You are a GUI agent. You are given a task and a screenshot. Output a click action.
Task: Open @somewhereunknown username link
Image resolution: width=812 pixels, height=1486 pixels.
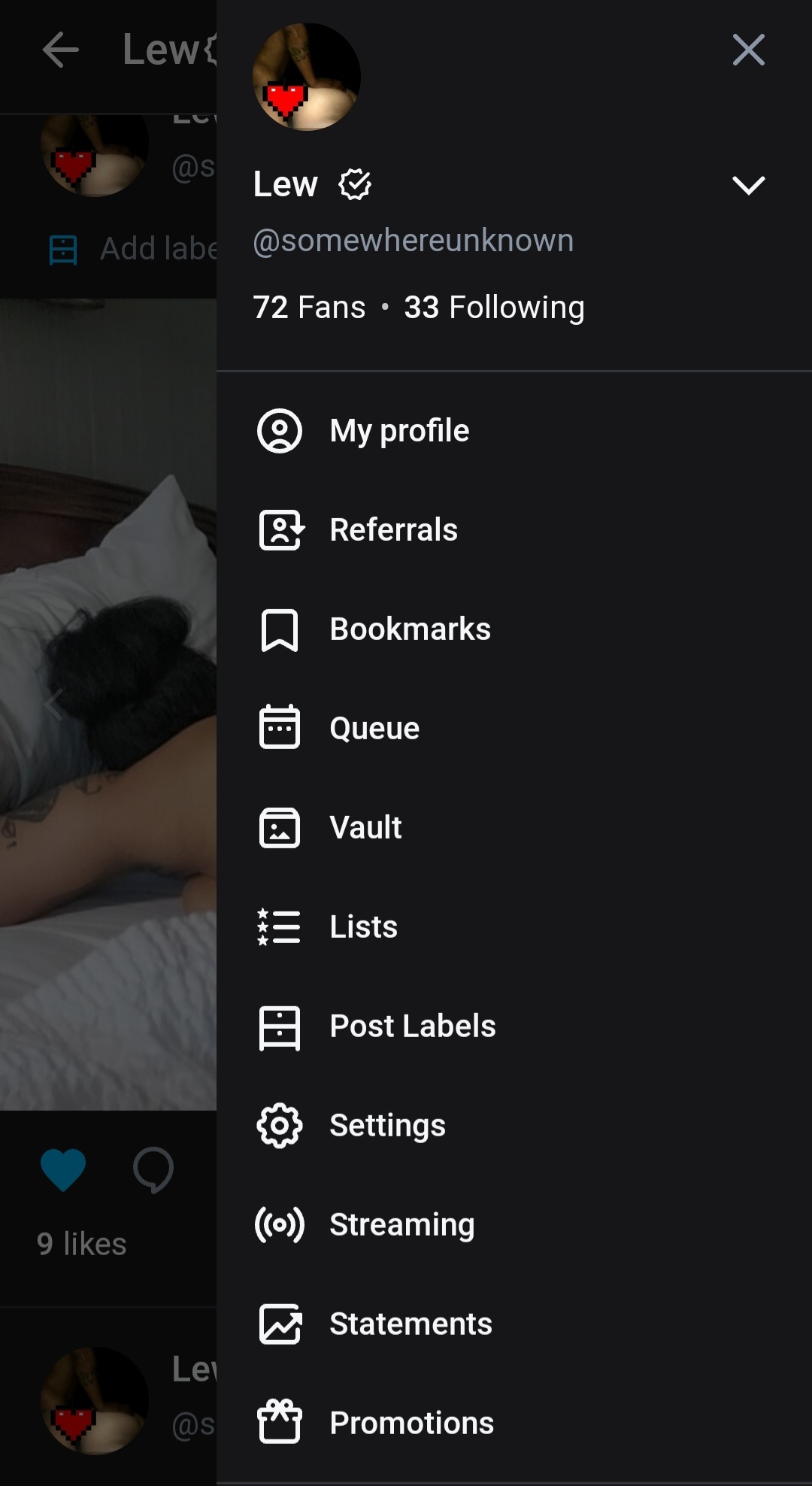414,241
